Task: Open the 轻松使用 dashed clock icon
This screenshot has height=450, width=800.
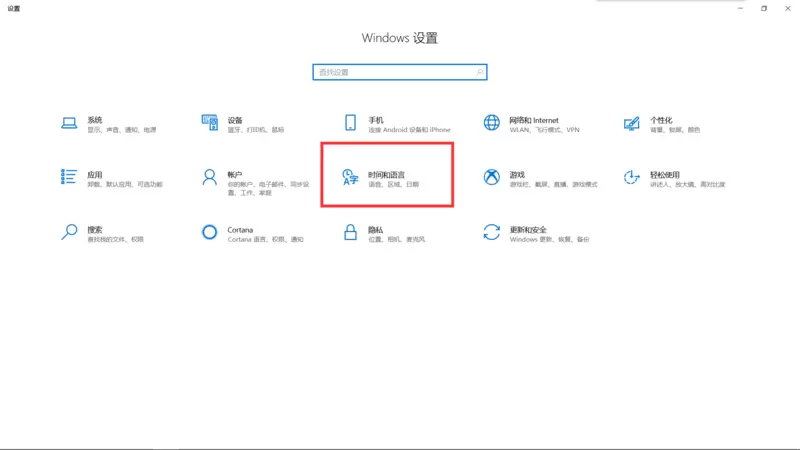Action: click(x=632, y=177)
